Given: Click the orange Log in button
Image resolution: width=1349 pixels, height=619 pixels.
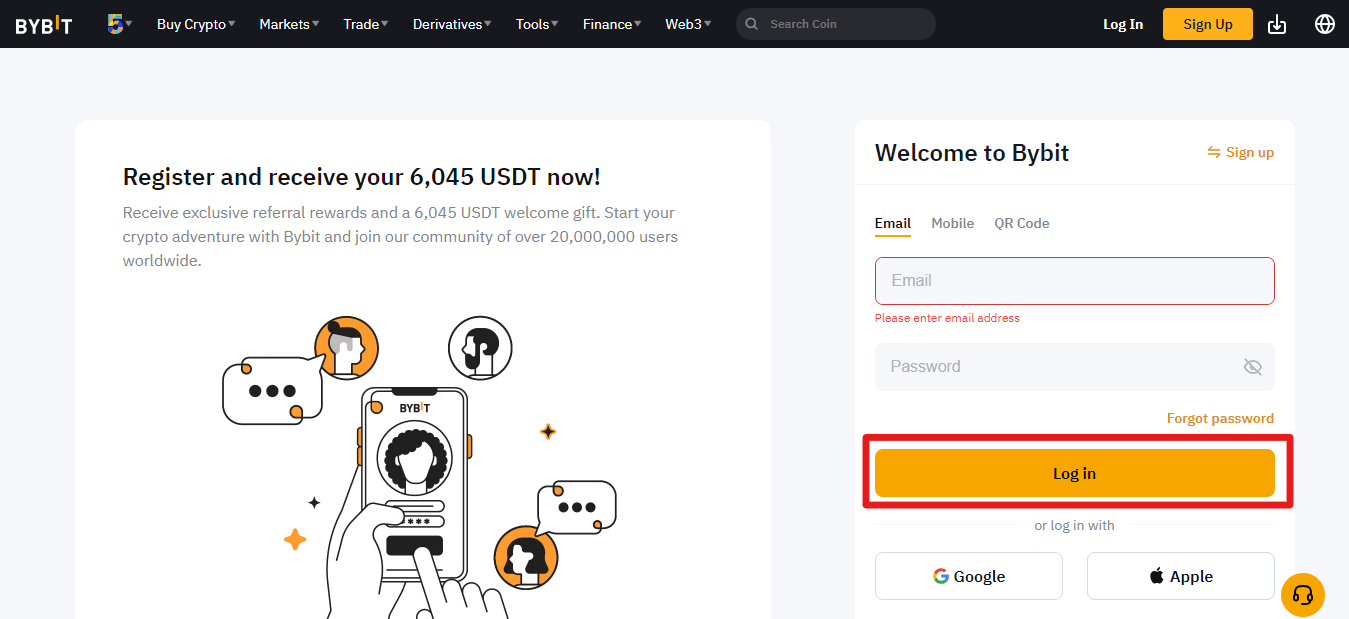Looking at the screenshot, I should 1075,473.
